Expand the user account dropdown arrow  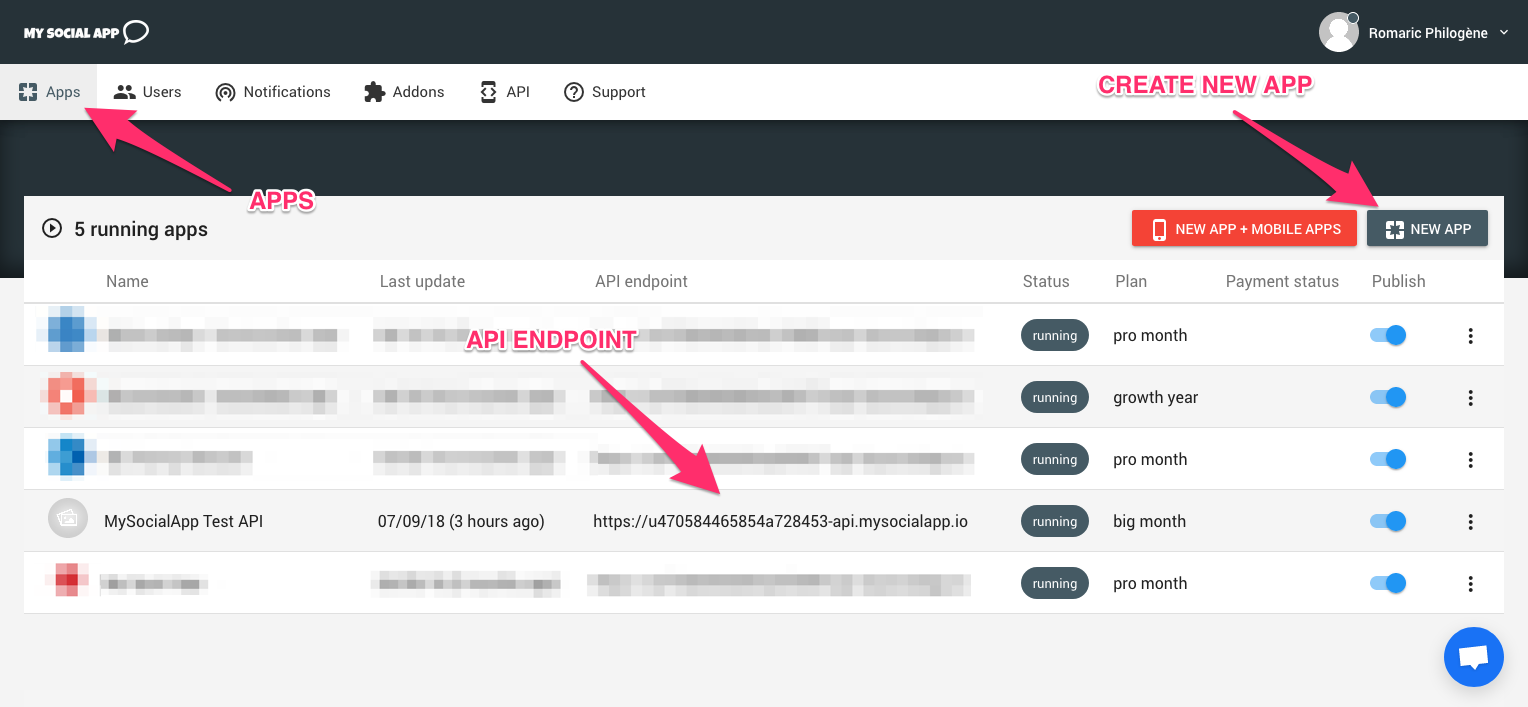(x=1503, y=33)
